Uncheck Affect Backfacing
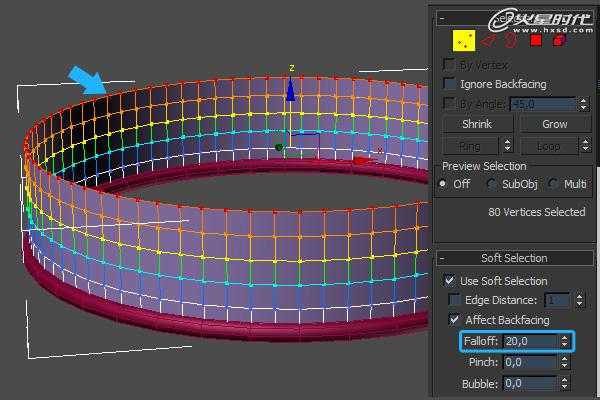The width and height of the screenshot is (600, 400). [x=454, y=320]
